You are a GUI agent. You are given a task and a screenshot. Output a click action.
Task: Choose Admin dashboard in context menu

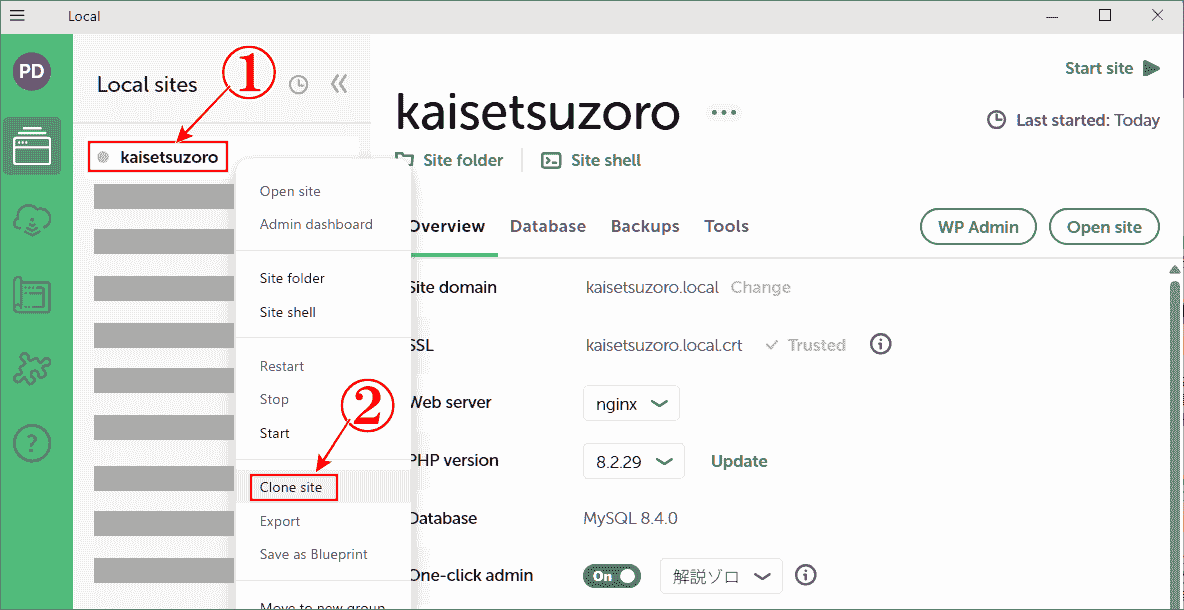coord(316,224)
